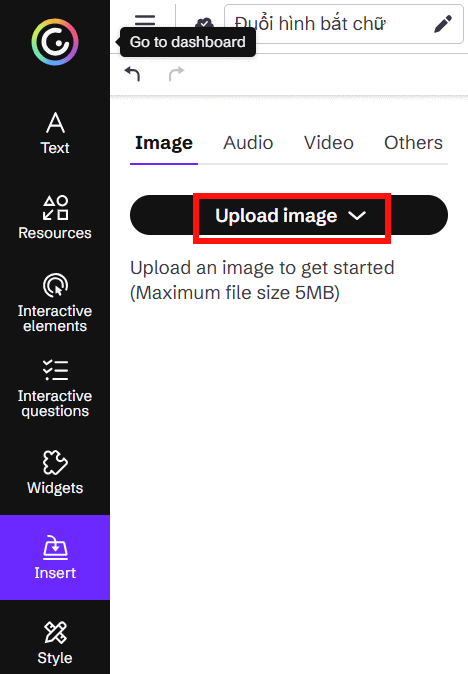Switch to the Audio tab
Screen dimensions: 468x674
pos(248,143)
